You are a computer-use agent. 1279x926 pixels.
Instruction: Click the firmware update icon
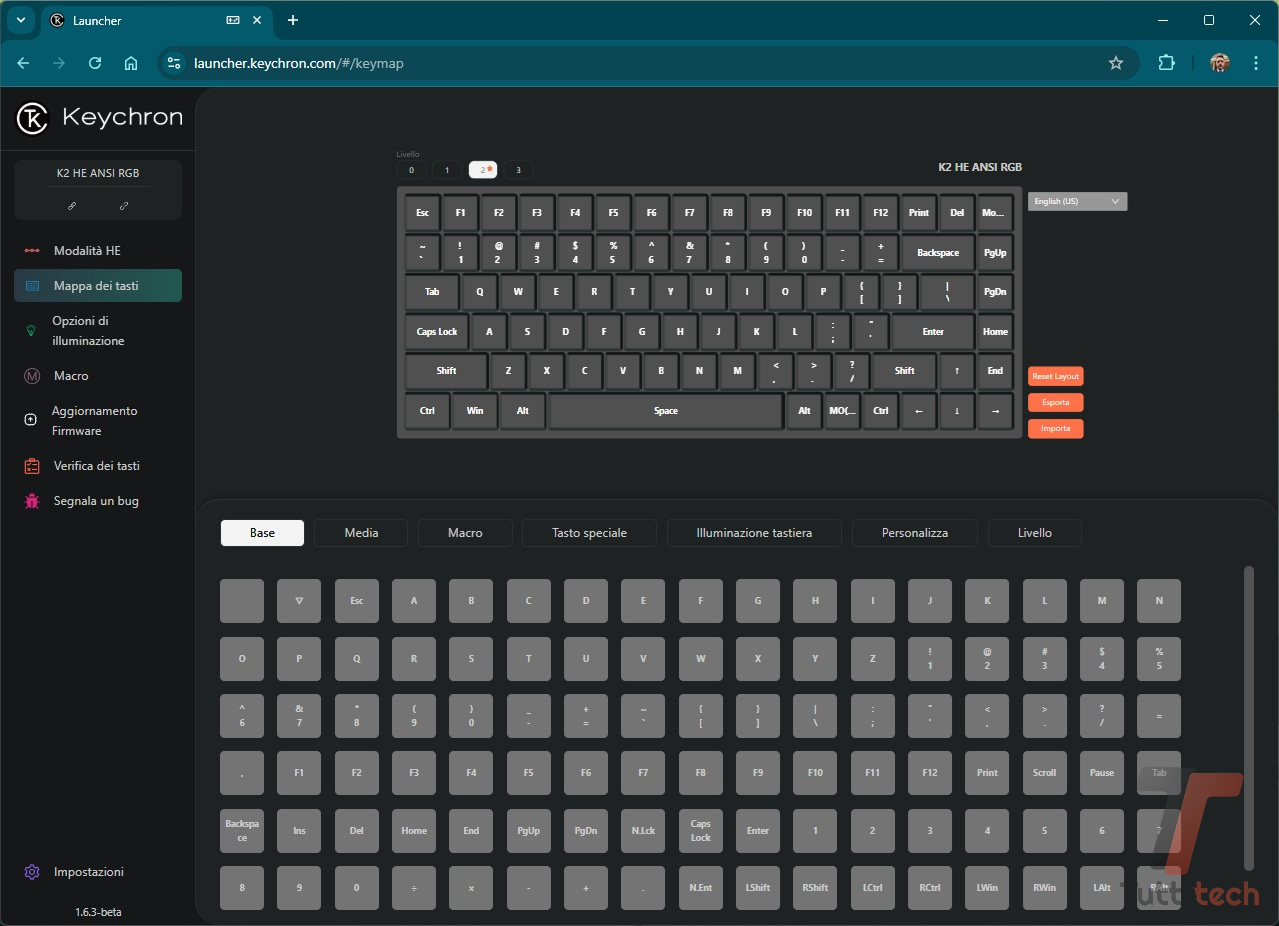pyautogui.click(x=31, y=421)
